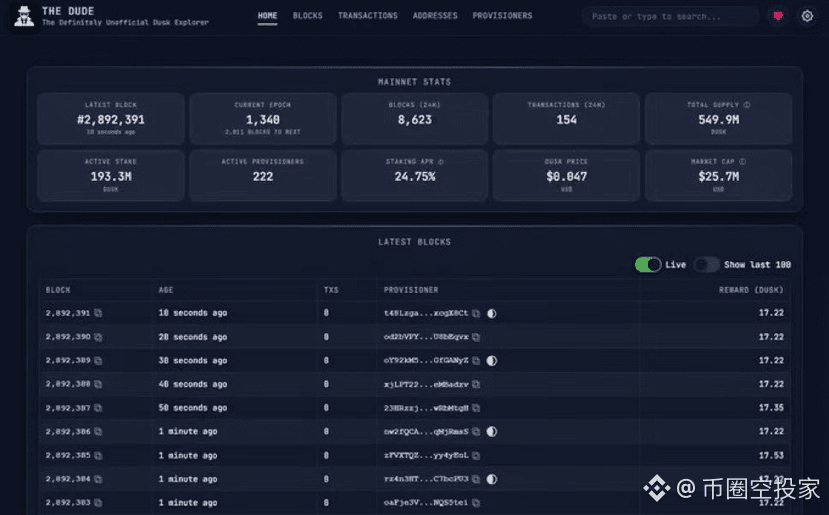
Task: Click info icon beside Staking APR
Action: tap(441, 161)
